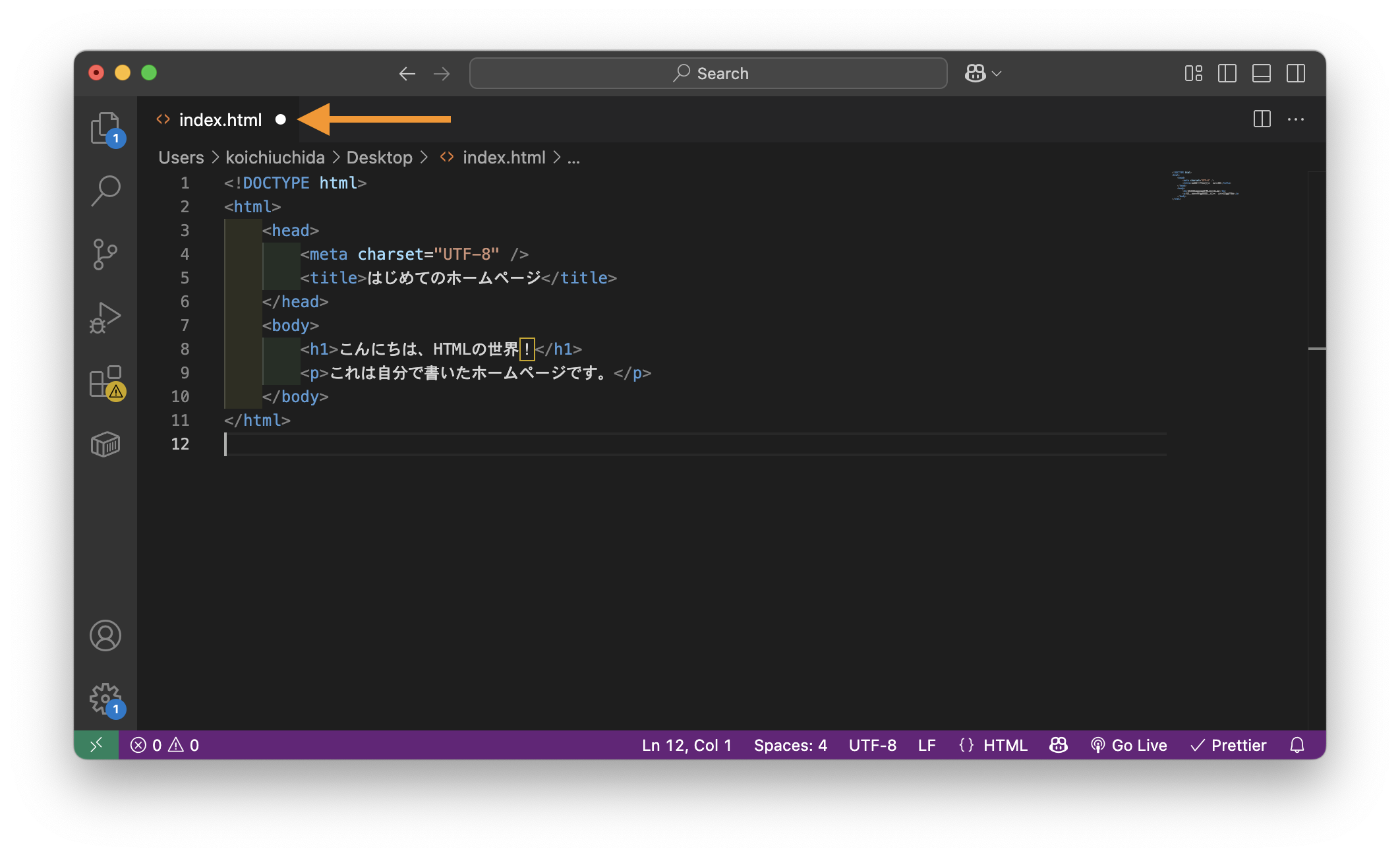Screen dimensions: 1400x857
Task: Open the Manage gear menu
Action: pos(105,699)
